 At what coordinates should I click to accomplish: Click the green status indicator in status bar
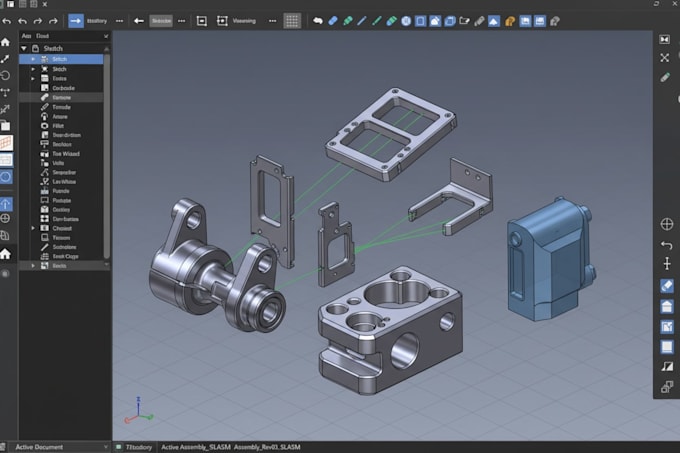[118, 447]
